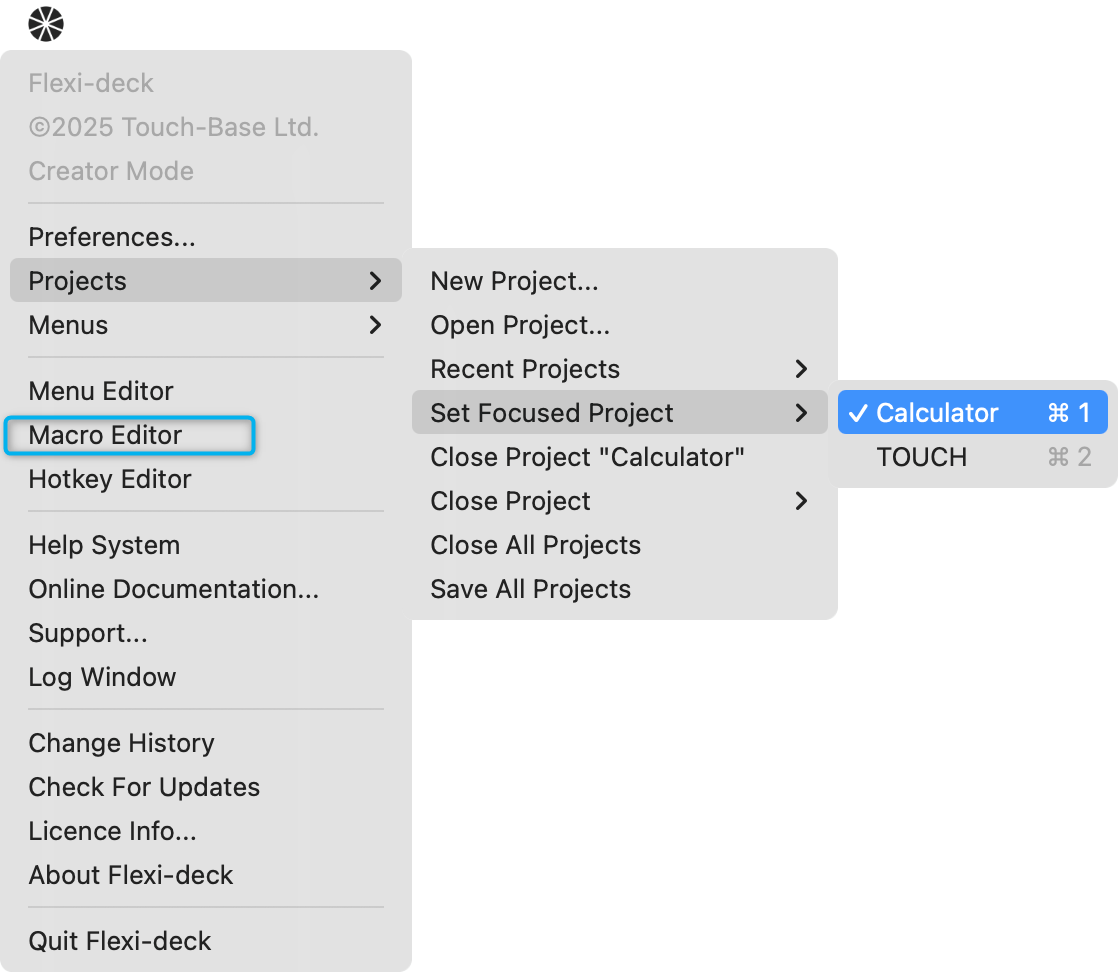This screenshot has width=1118, height=972.
Task: Open the Menu Editor
Action: [x=101, y=391]
